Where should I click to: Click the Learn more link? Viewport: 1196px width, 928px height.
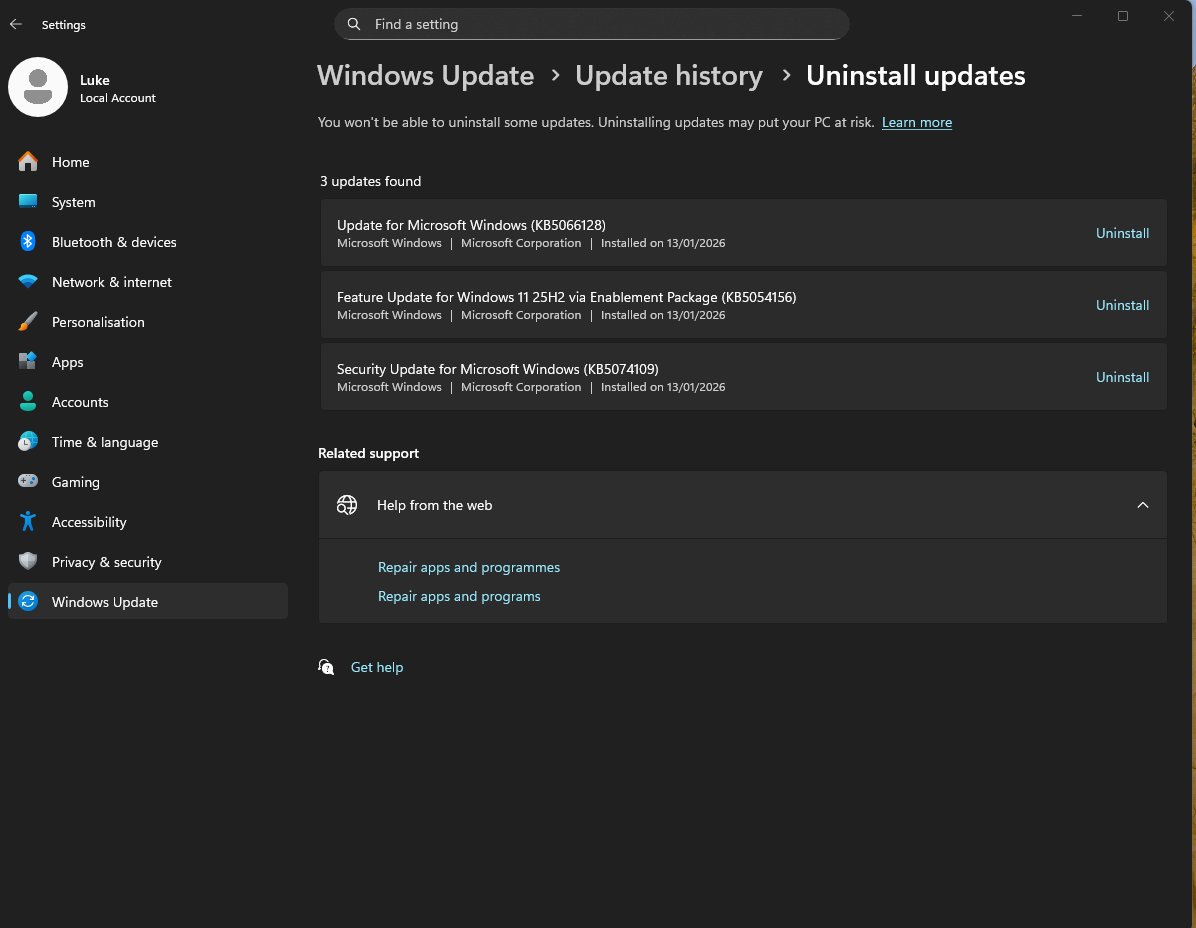pyautogui.click(x=916, y=122)
